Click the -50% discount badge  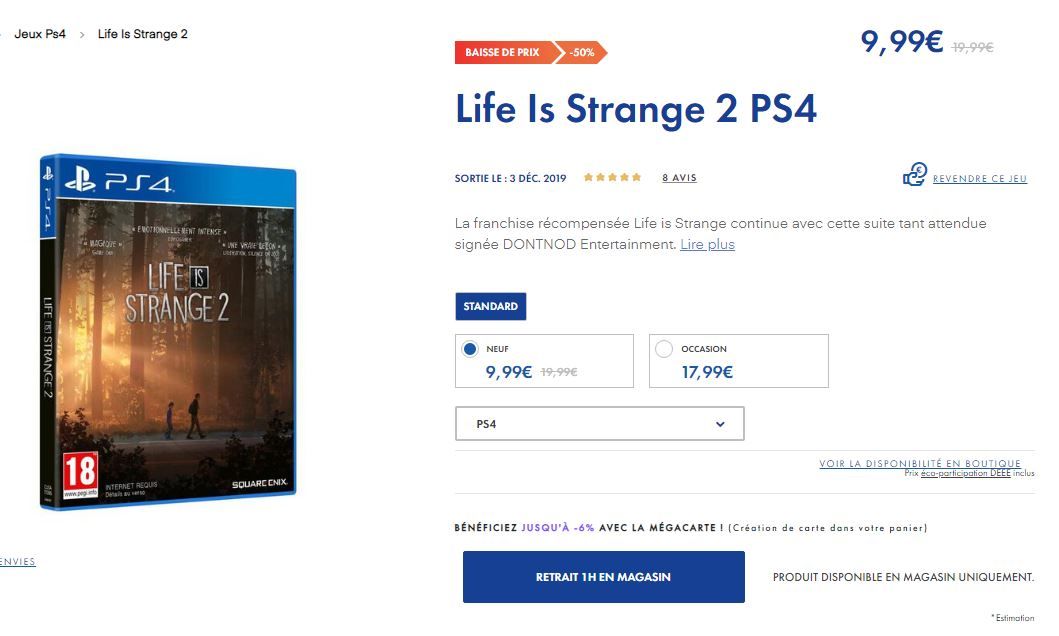(581, 53)
